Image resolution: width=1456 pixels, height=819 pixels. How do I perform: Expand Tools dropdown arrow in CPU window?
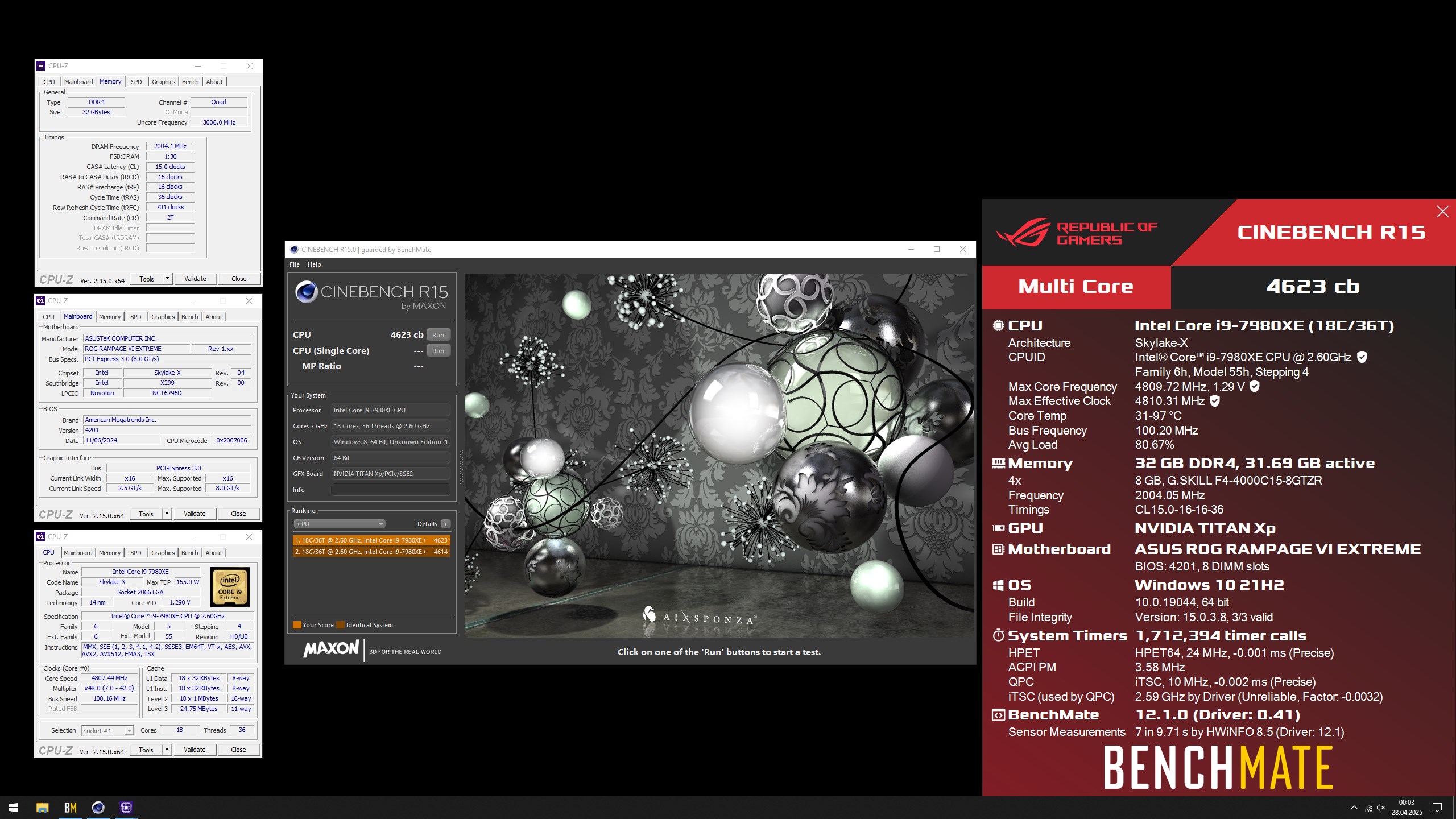click(167, 750)
